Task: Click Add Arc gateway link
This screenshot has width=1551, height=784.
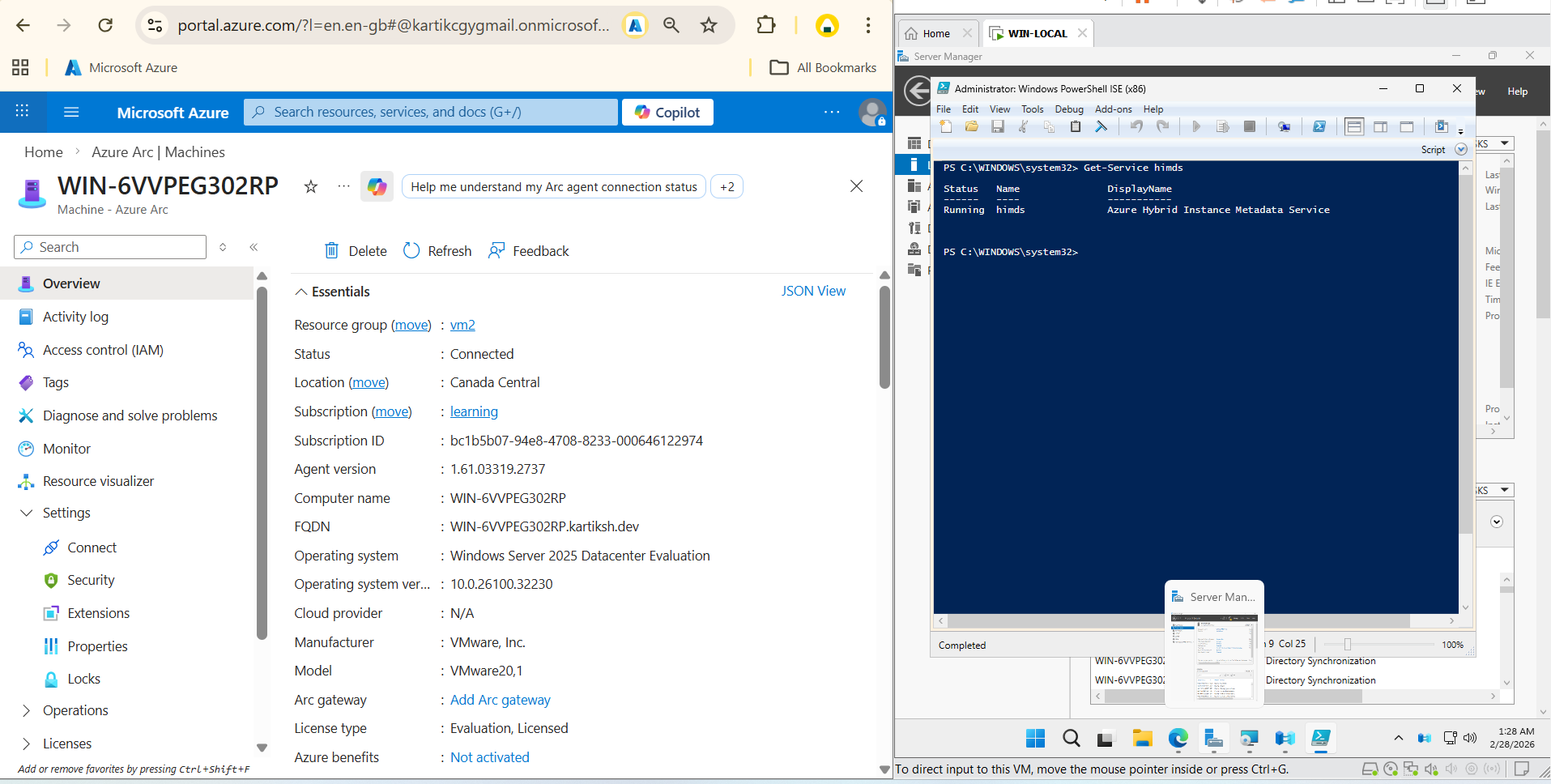Action: coord(501,700)
